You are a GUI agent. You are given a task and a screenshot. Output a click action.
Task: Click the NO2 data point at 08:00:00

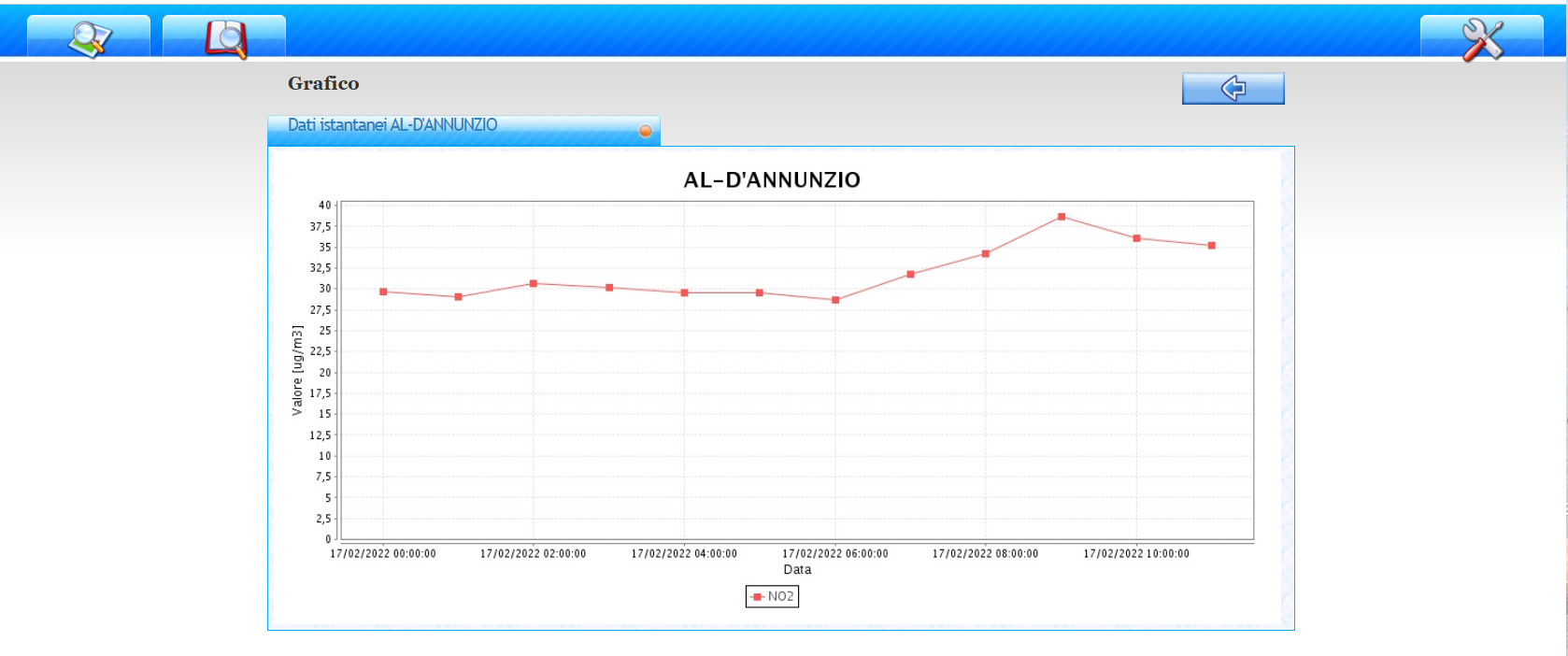[x=986, y=253]
